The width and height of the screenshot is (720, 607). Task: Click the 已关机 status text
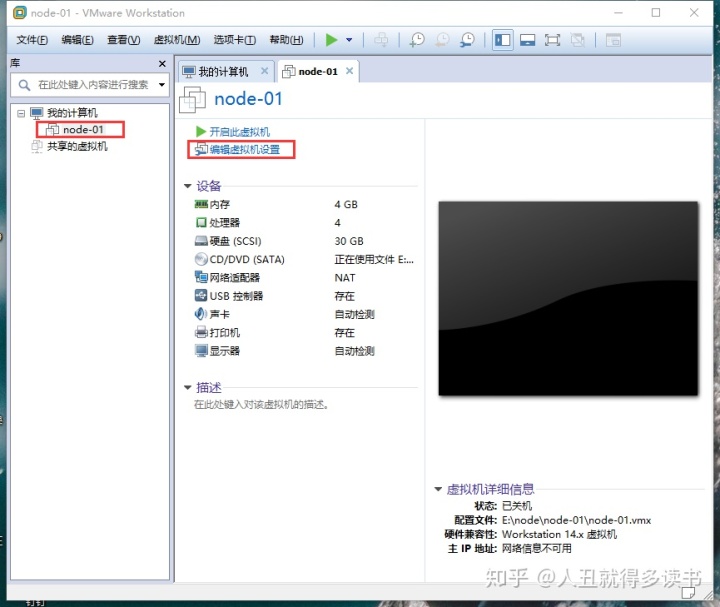(517, 506)
